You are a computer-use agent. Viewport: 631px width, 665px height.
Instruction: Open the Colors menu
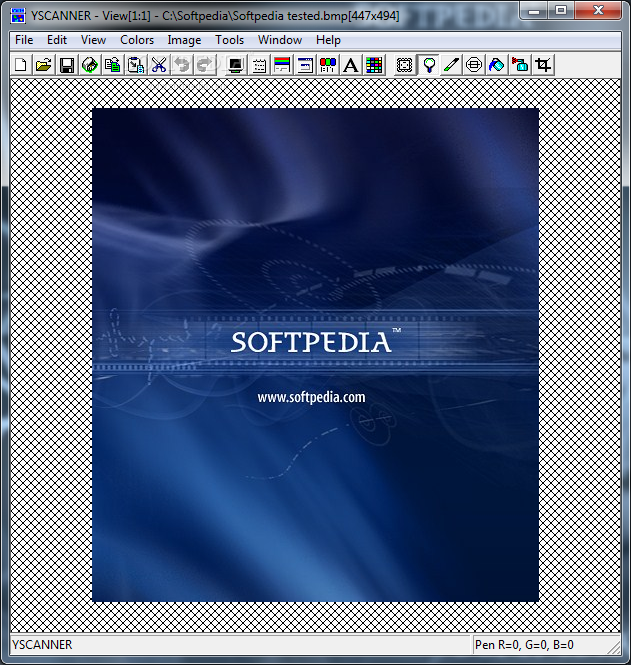(137, 40)
